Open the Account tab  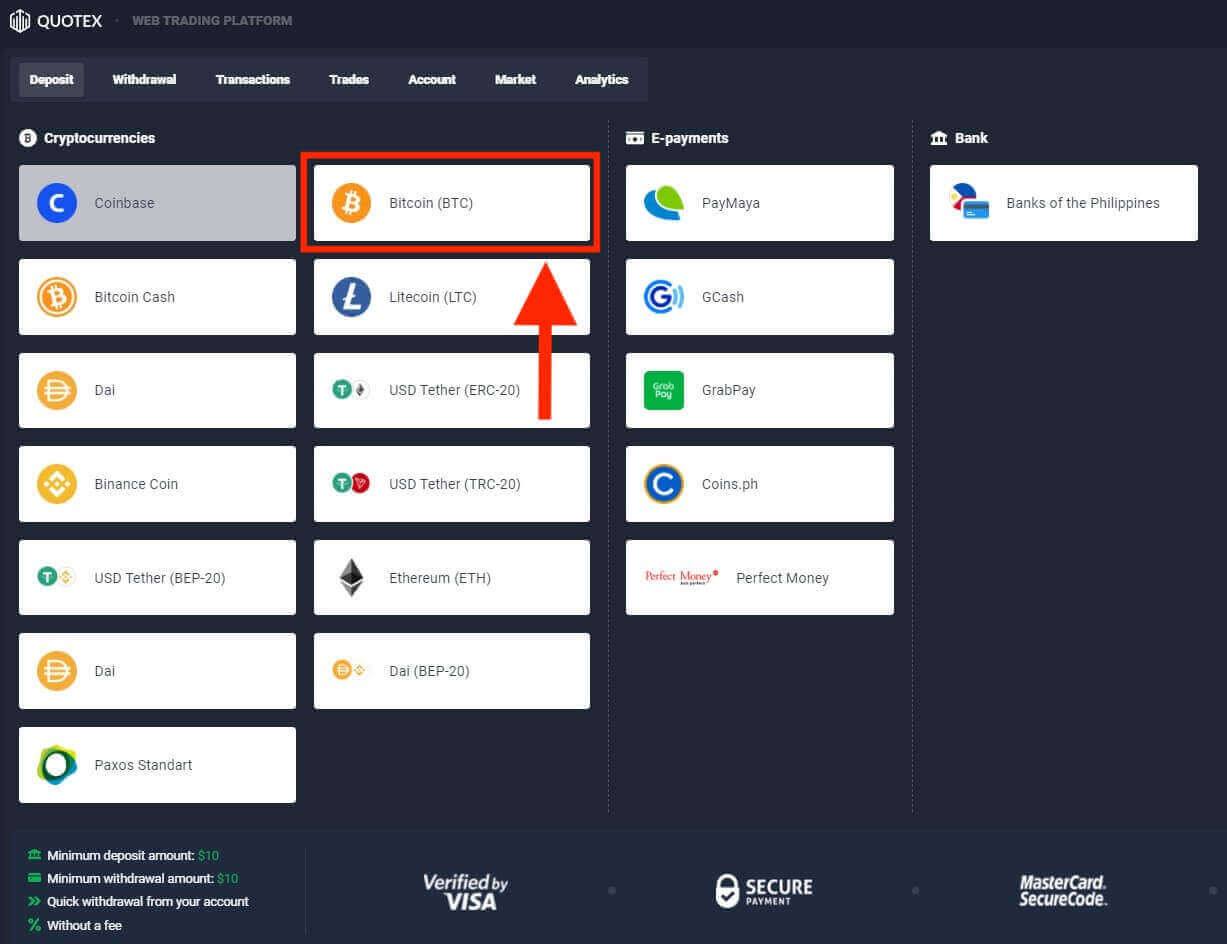click(432, 80)
